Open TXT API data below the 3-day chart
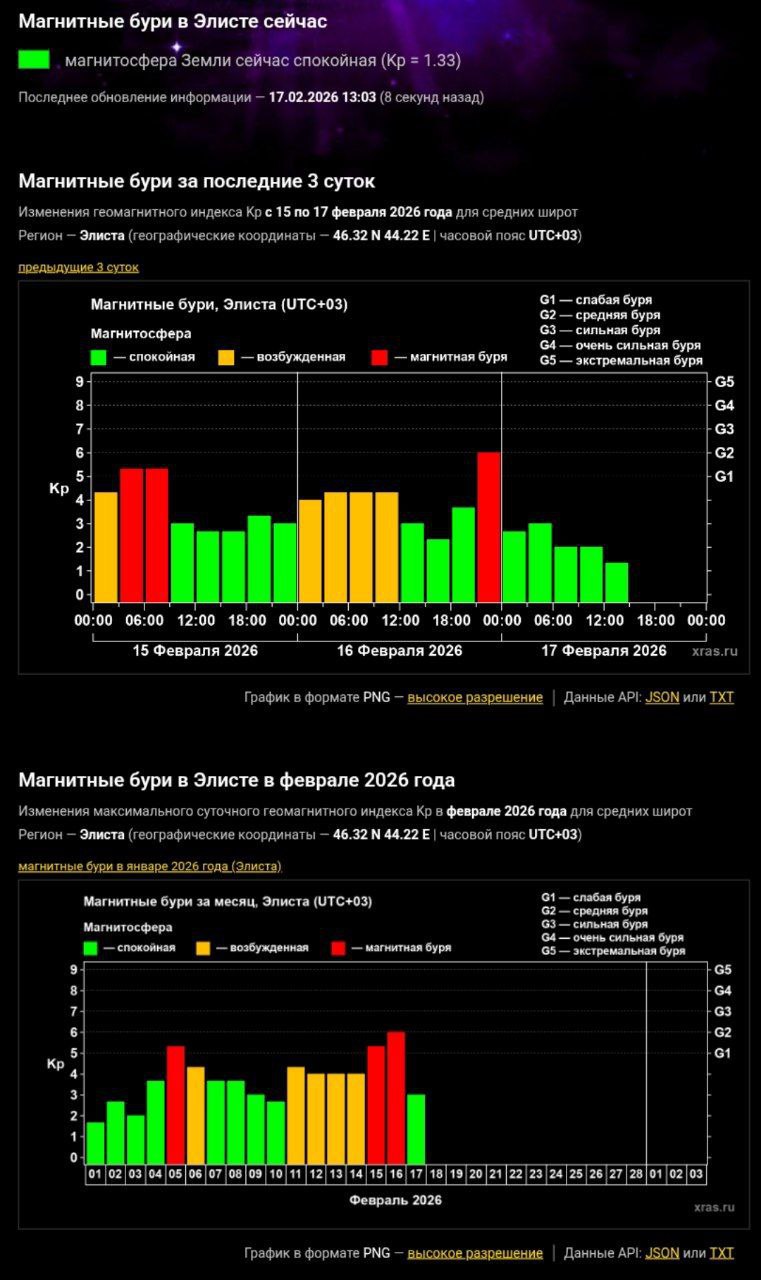 (x=721, y=697)
